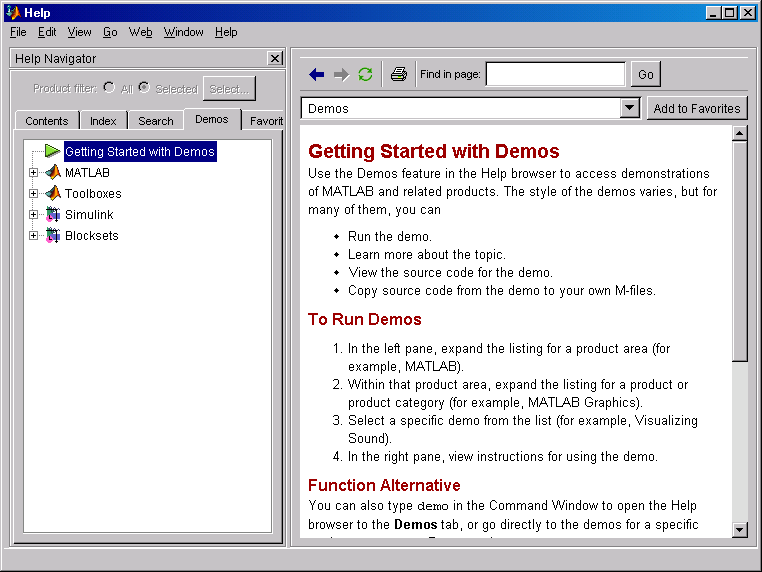This screenshot has width=762, height=572.
Task: Click the green Refresh icon
Action: [x=365, y=74]
